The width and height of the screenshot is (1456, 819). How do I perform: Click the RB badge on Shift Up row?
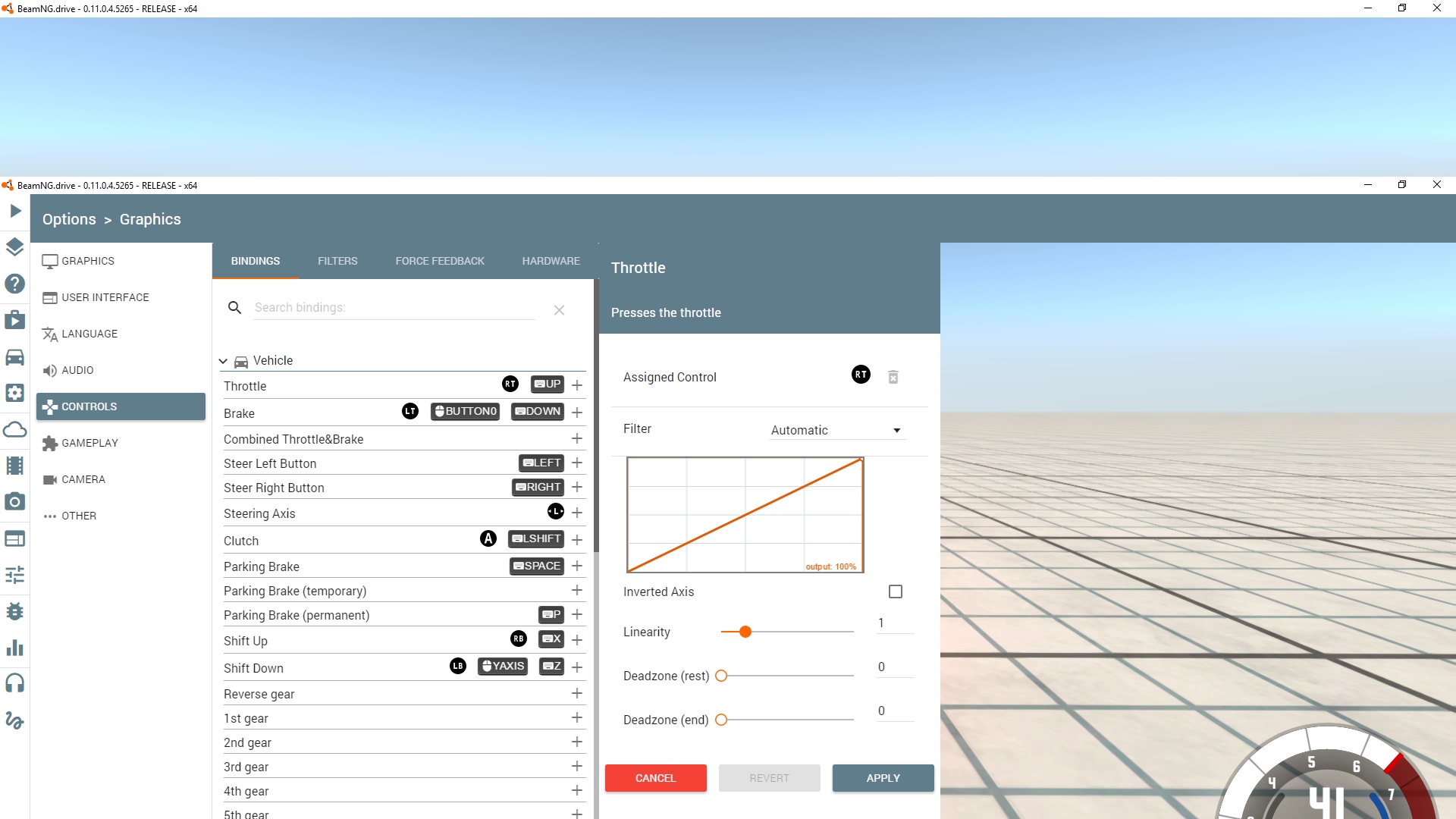tap(519, 639)
